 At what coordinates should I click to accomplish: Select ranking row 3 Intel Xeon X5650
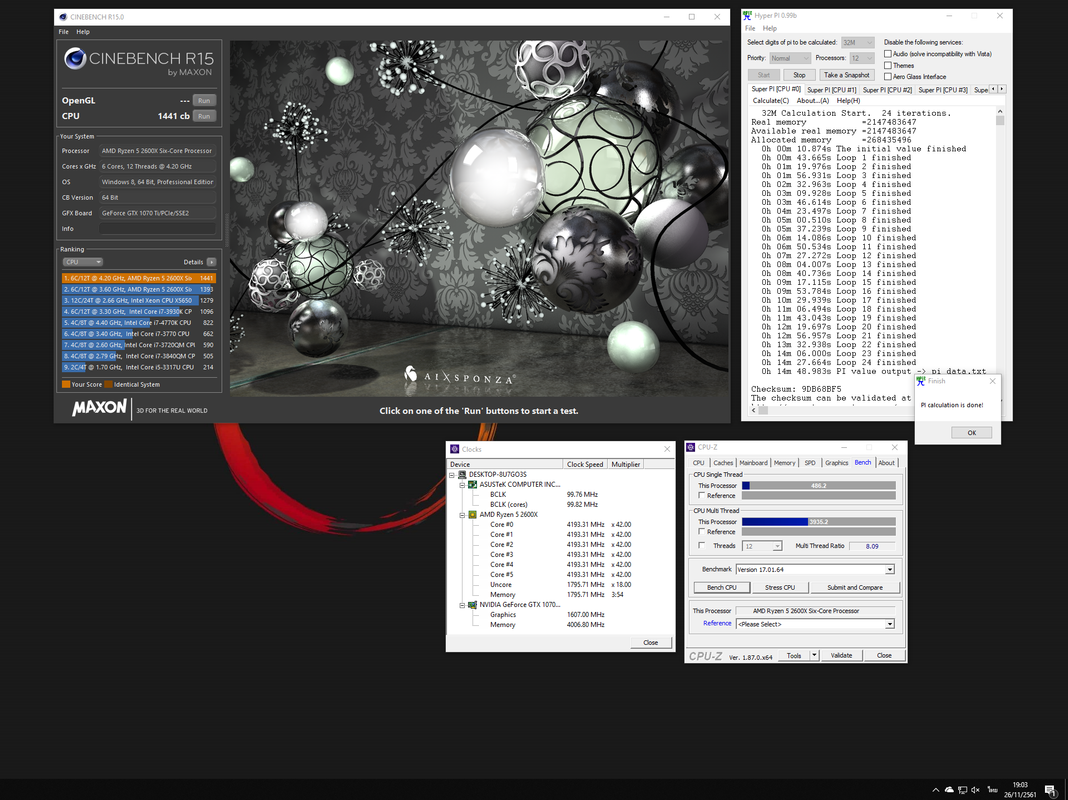click(138, 300)
